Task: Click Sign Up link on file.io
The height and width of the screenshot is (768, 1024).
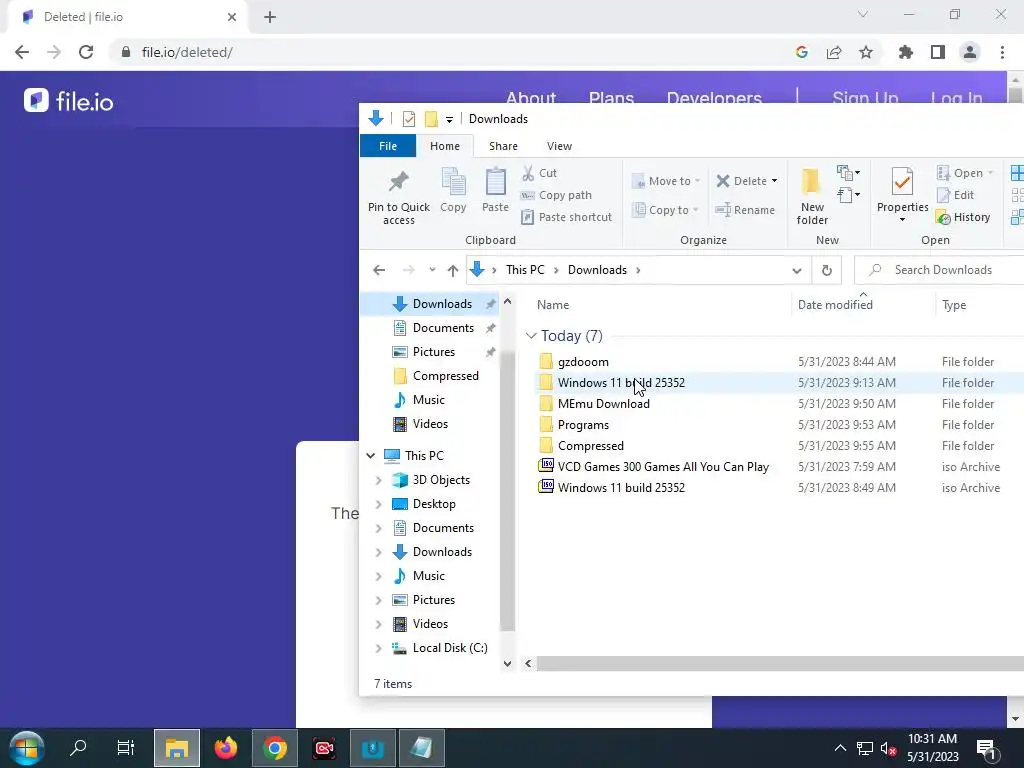Action: (865, 97)
